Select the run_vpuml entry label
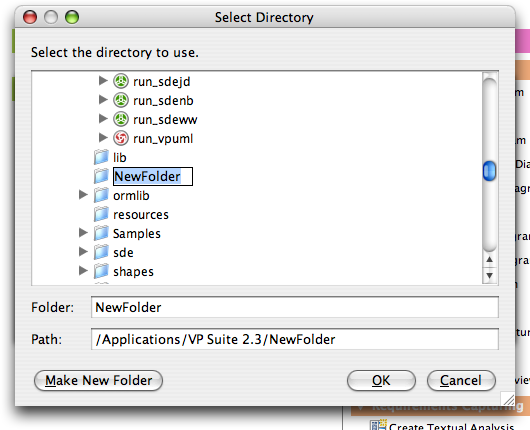530x430 pixels. tap(163, 139)
